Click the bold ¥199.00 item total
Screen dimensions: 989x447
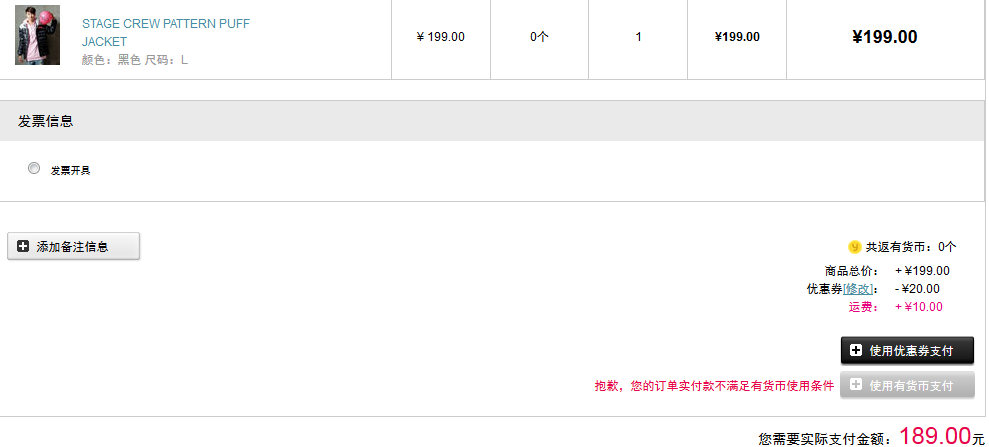[x=885, y=37]
